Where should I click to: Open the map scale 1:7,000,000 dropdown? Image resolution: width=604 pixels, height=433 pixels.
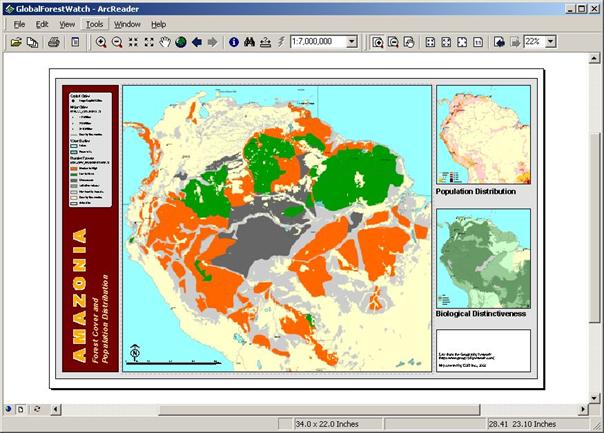[352, 42]
